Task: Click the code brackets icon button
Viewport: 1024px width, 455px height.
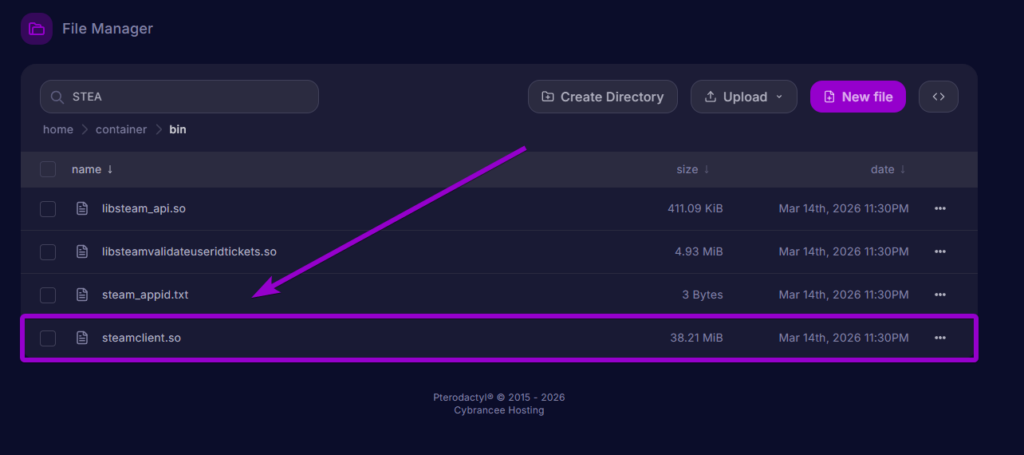Action: [x=938, y=97]
